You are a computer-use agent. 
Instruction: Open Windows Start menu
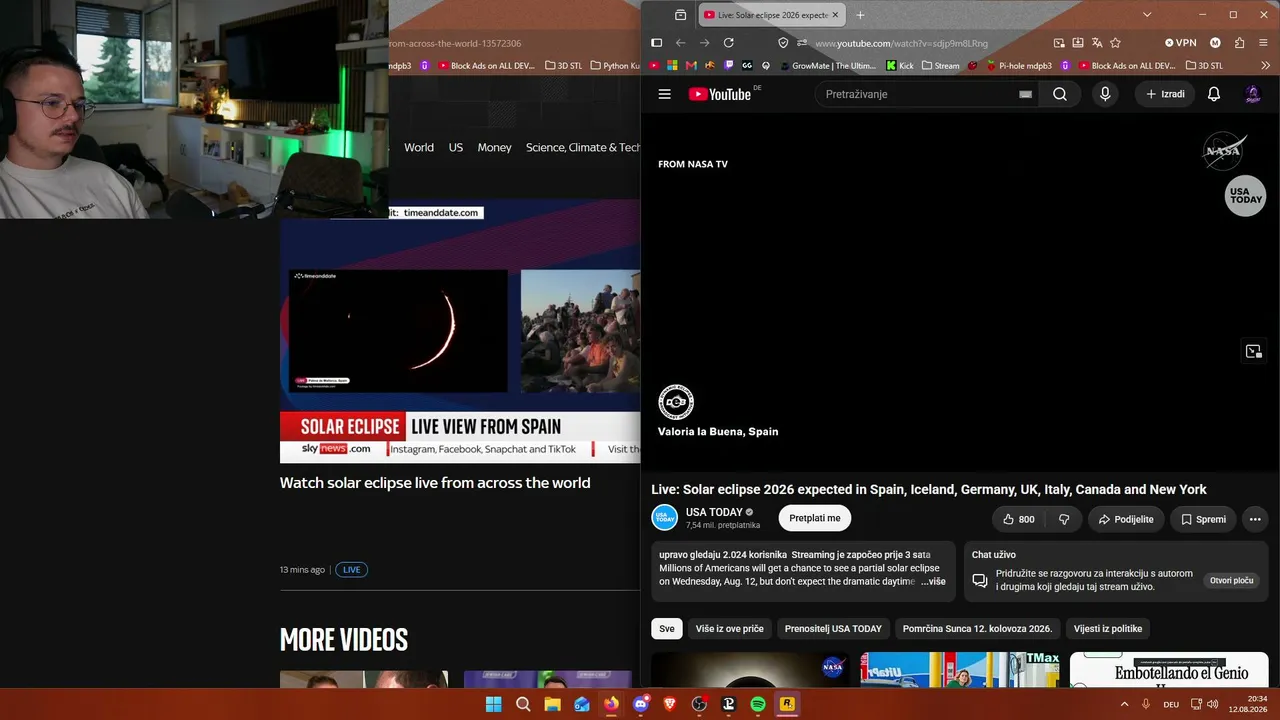493,704
